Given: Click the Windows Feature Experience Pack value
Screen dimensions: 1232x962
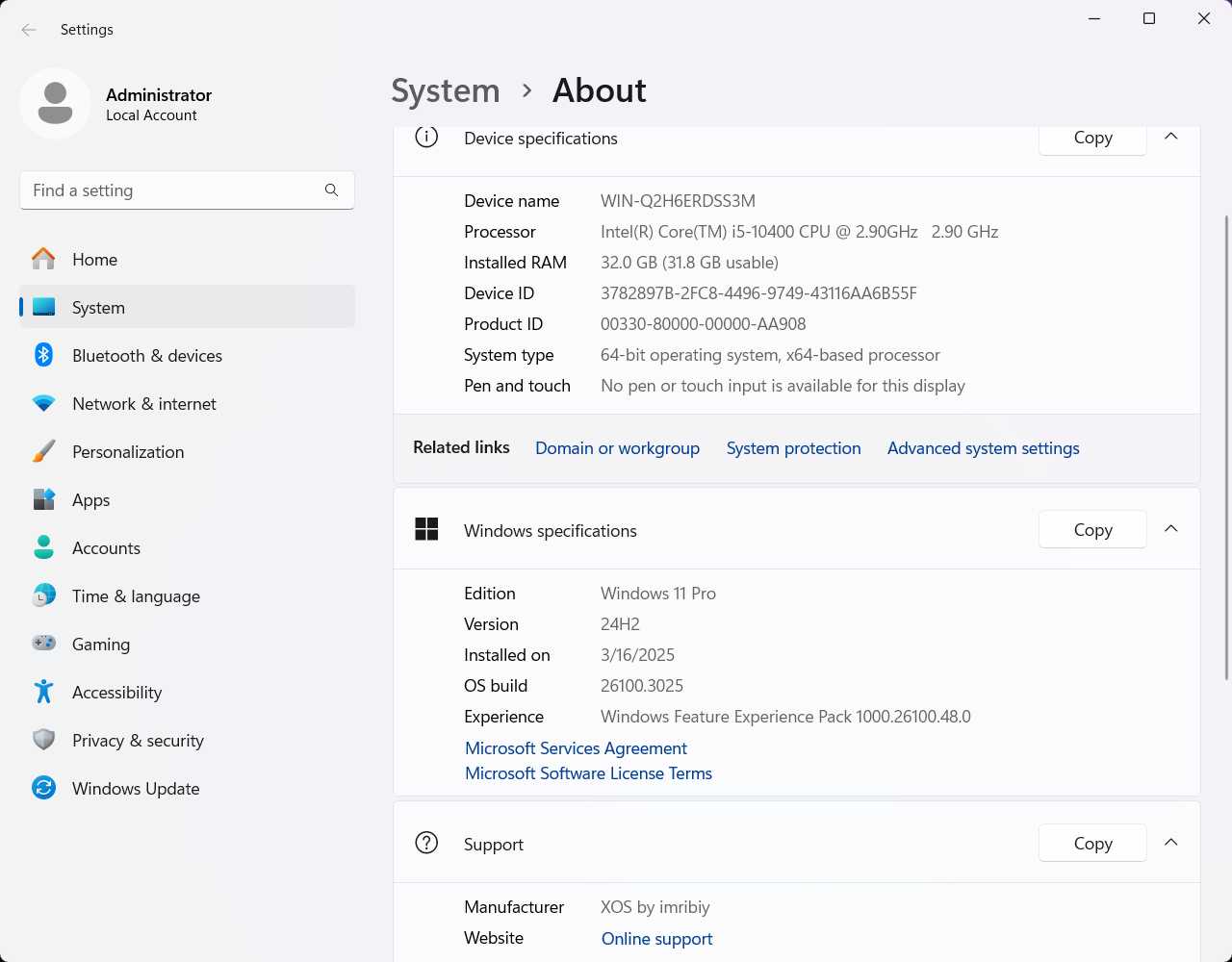Looking at the screenshot, I should coord(785,717).
